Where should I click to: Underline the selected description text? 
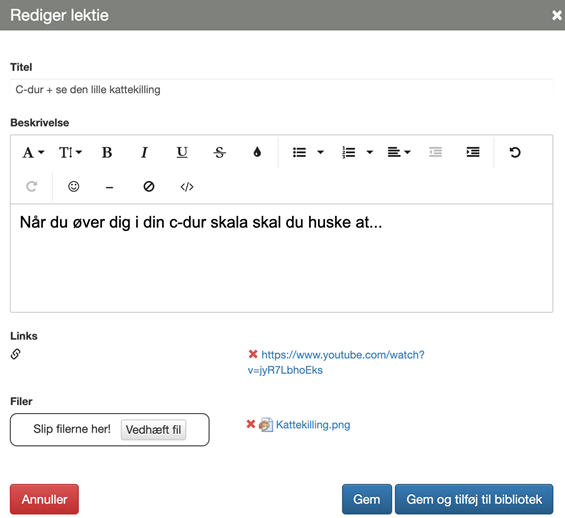tap(182, 152)
